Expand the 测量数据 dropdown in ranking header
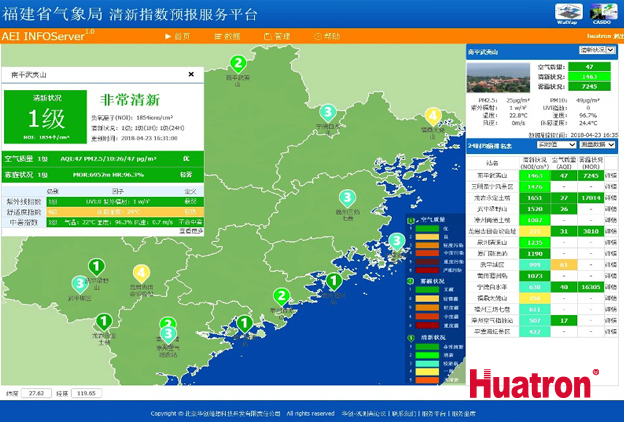This screenshot has width=624, height=422. click(x=597, y=145)
